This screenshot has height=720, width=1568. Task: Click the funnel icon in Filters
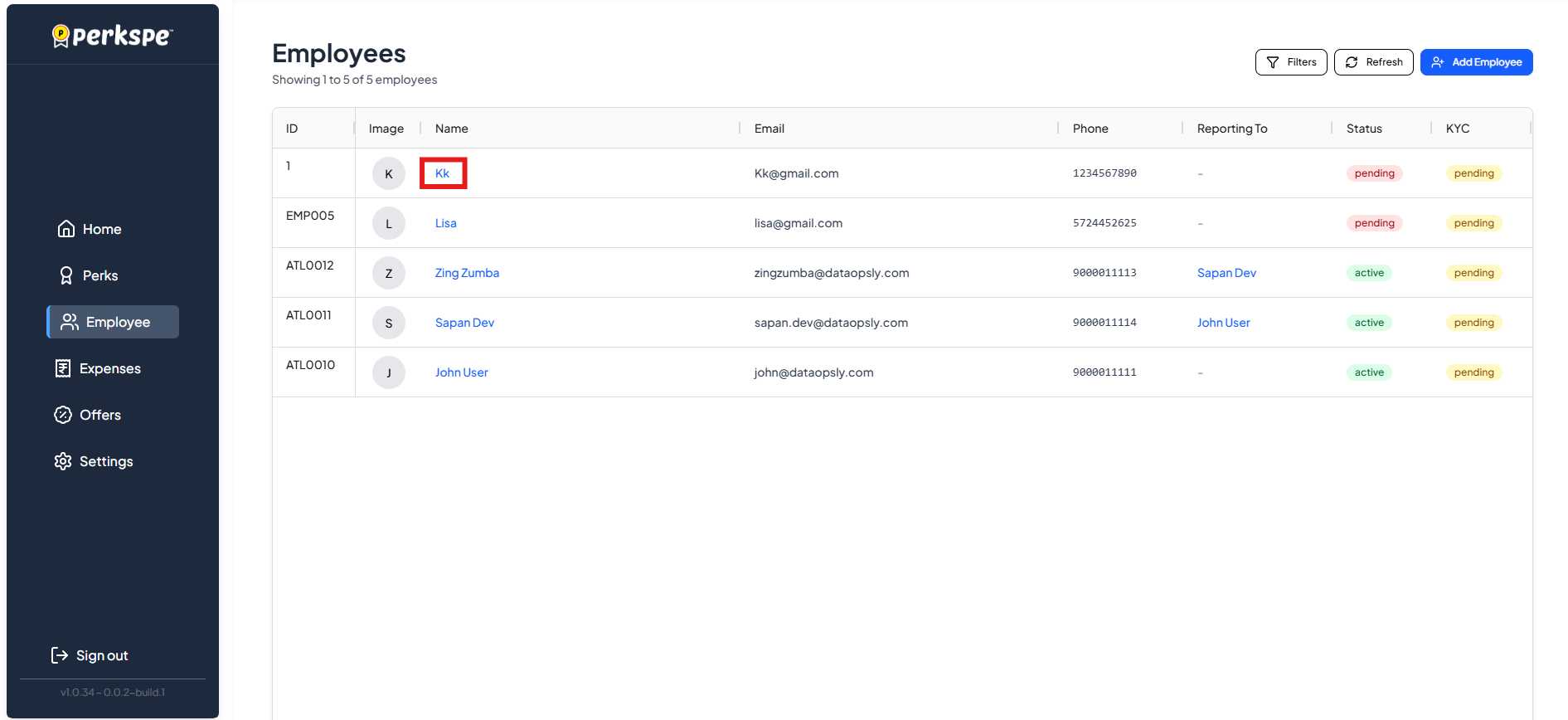1273,62
